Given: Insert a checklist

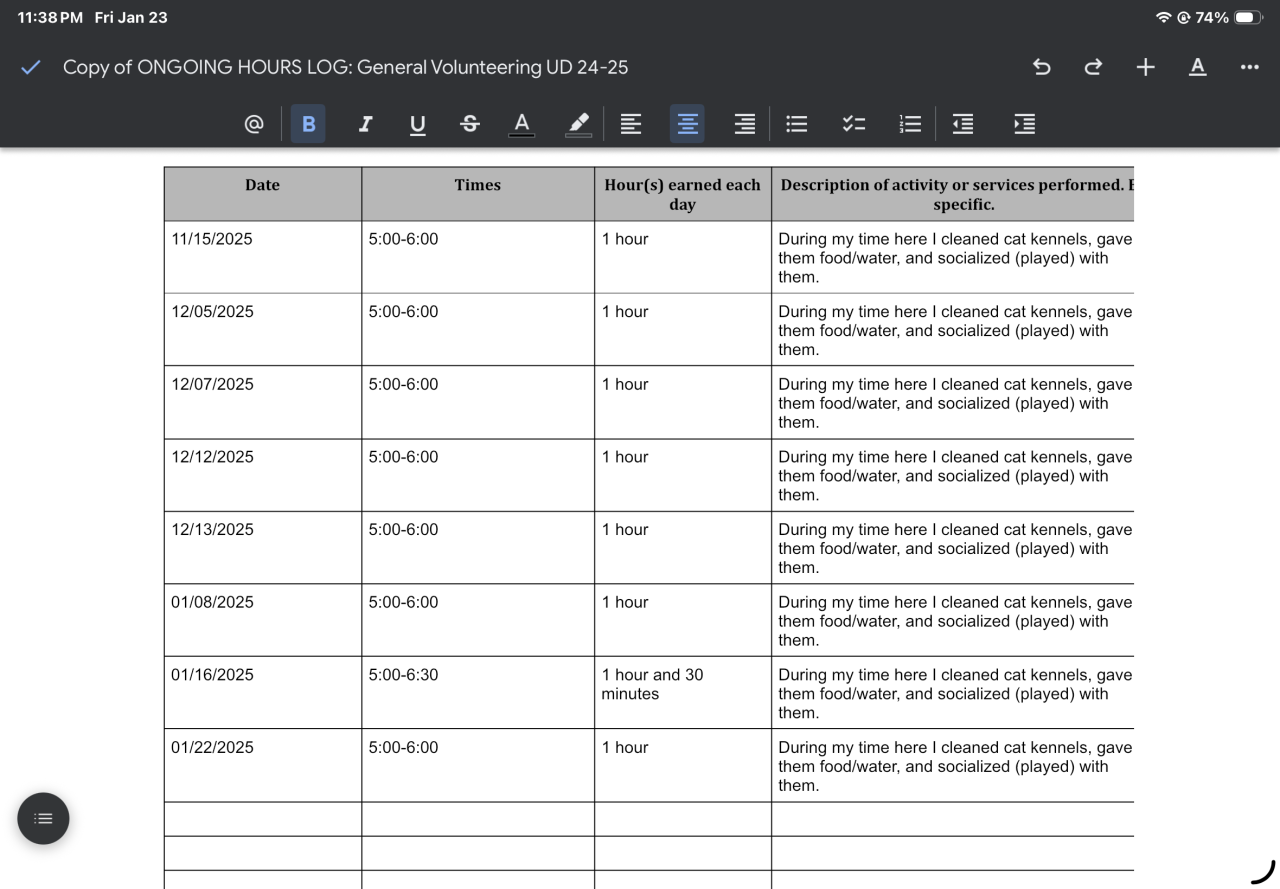Looking at the screenshot, I should (853, 124).
